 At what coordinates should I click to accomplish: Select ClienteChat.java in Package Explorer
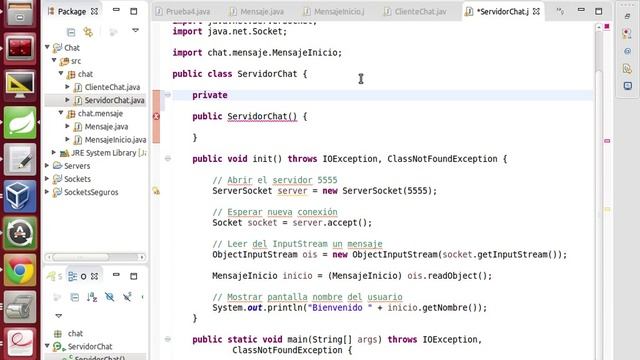pyautogui.click(x=112, y=87)
